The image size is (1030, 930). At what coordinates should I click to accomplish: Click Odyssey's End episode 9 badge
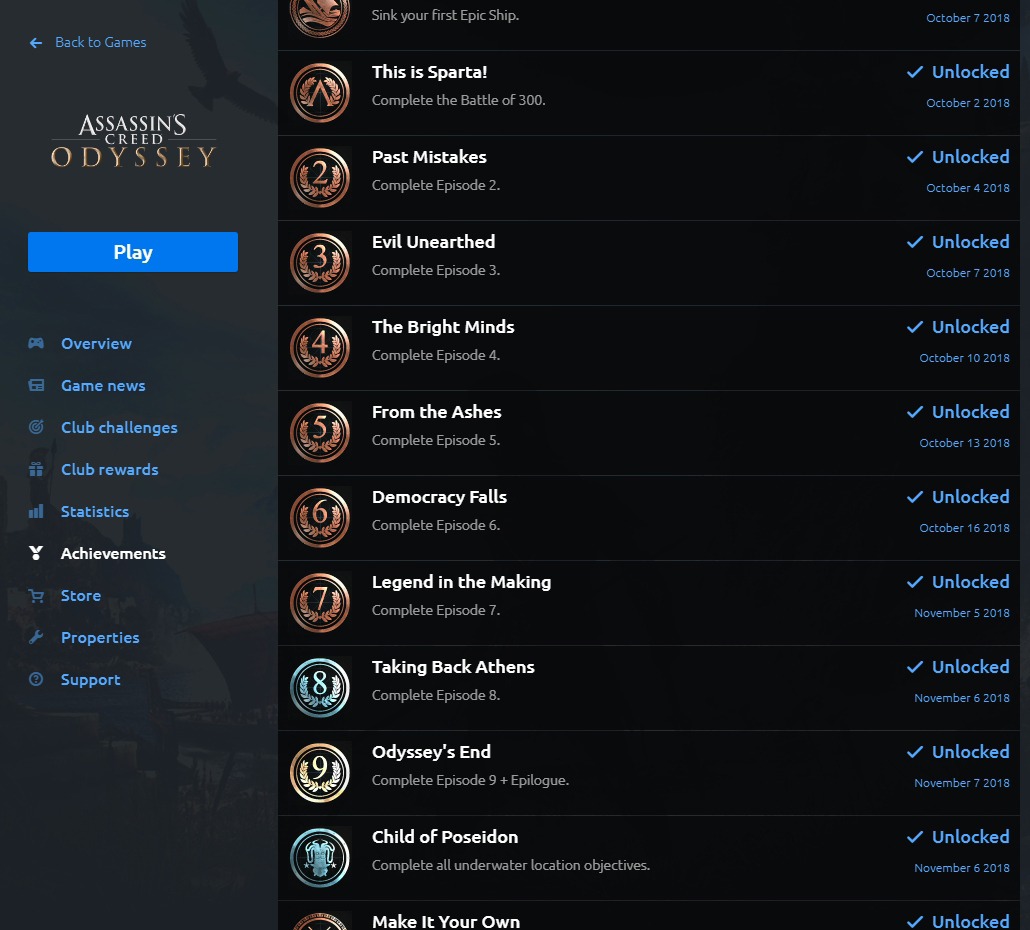[x=320, y=772]
